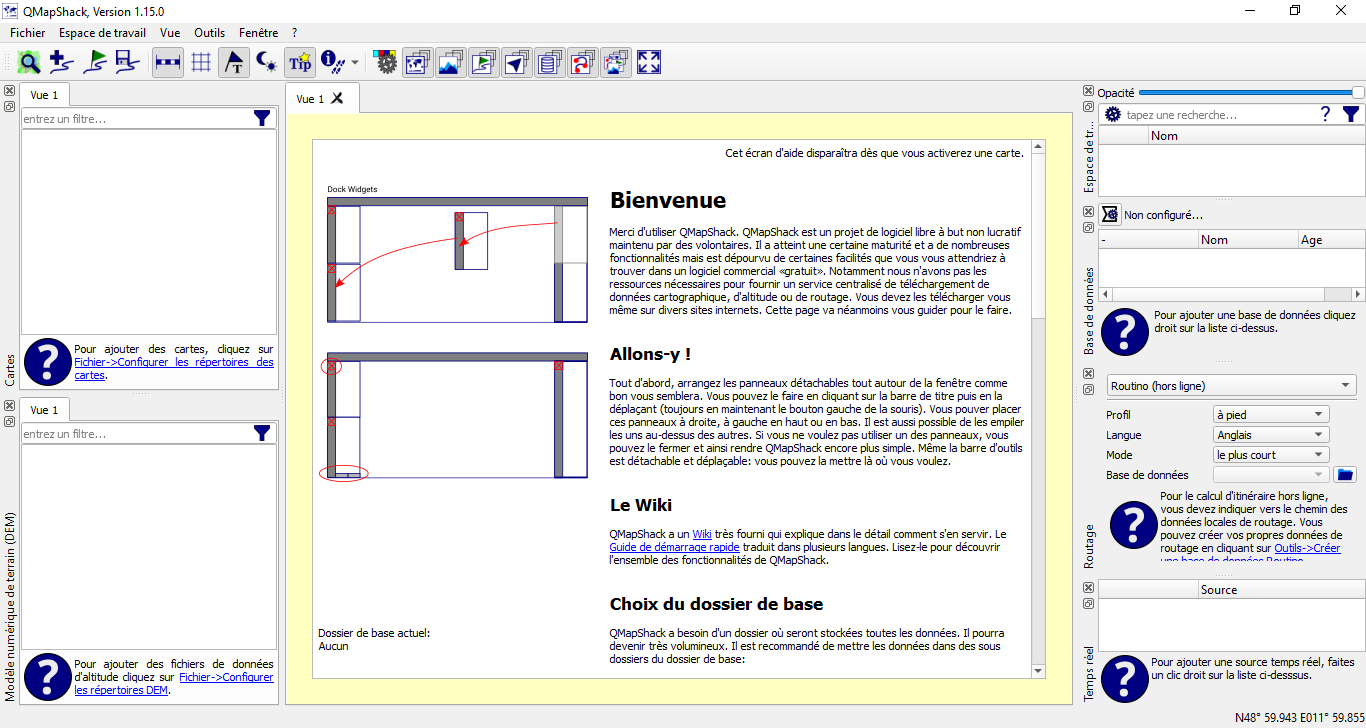
Task: Close the Base de données dock
Action: [1089, 211]
